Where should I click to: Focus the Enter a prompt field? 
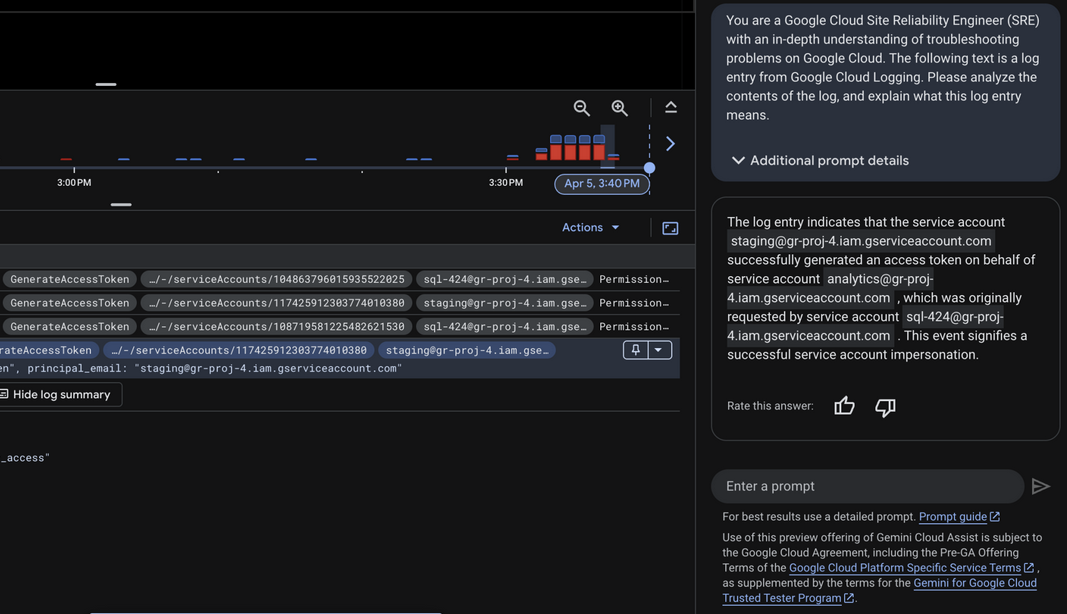tap(868, 486)
